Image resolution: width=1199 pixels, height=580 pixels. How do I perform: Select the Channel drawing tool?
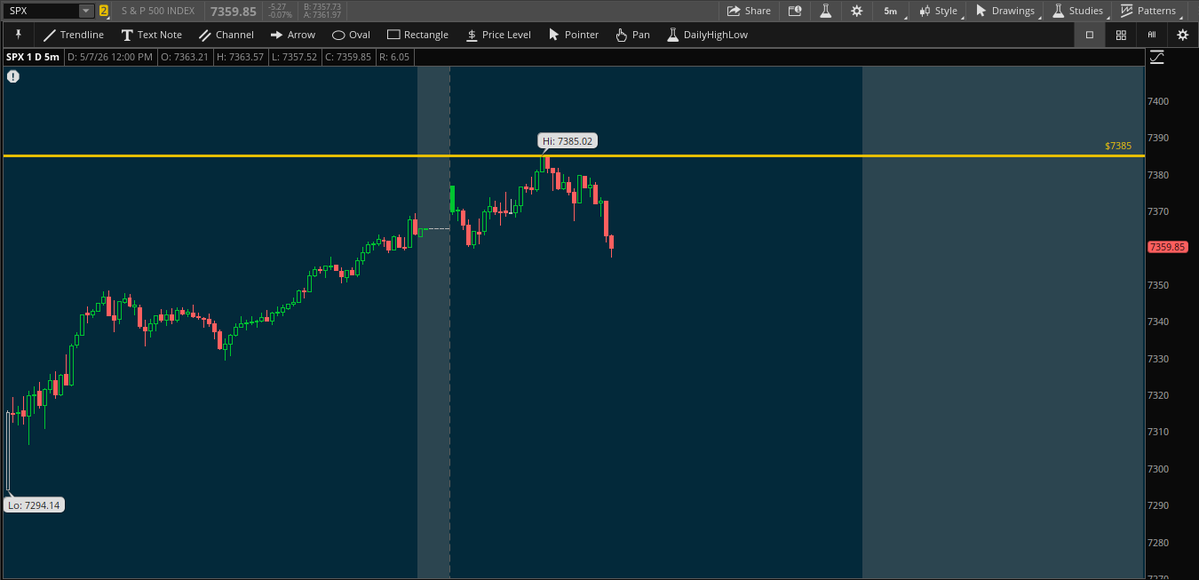[x=226, y=34]
